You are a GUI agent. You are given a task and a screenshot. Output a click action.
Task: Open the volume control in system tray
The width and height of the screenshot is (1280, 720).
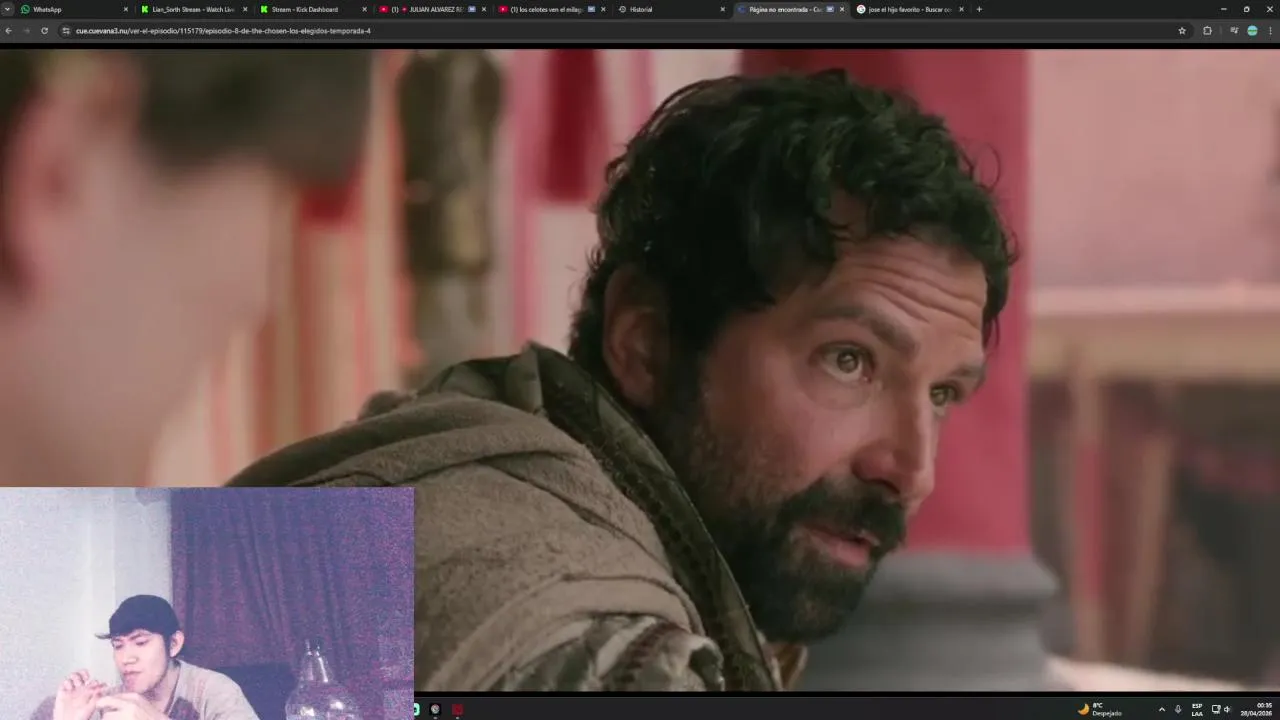1227,709
